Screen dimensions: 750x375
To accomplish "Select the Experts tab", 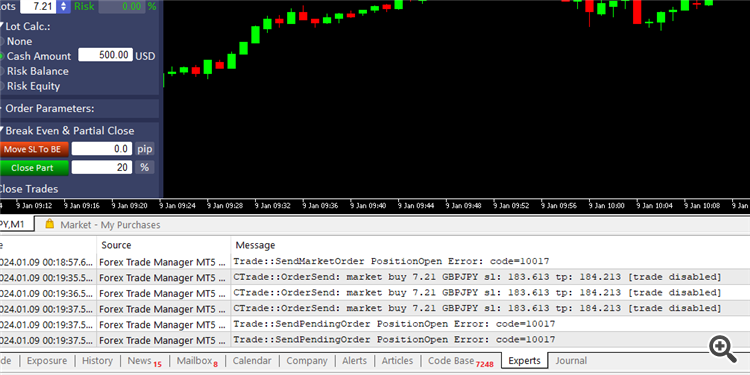I will coord(524,361).
